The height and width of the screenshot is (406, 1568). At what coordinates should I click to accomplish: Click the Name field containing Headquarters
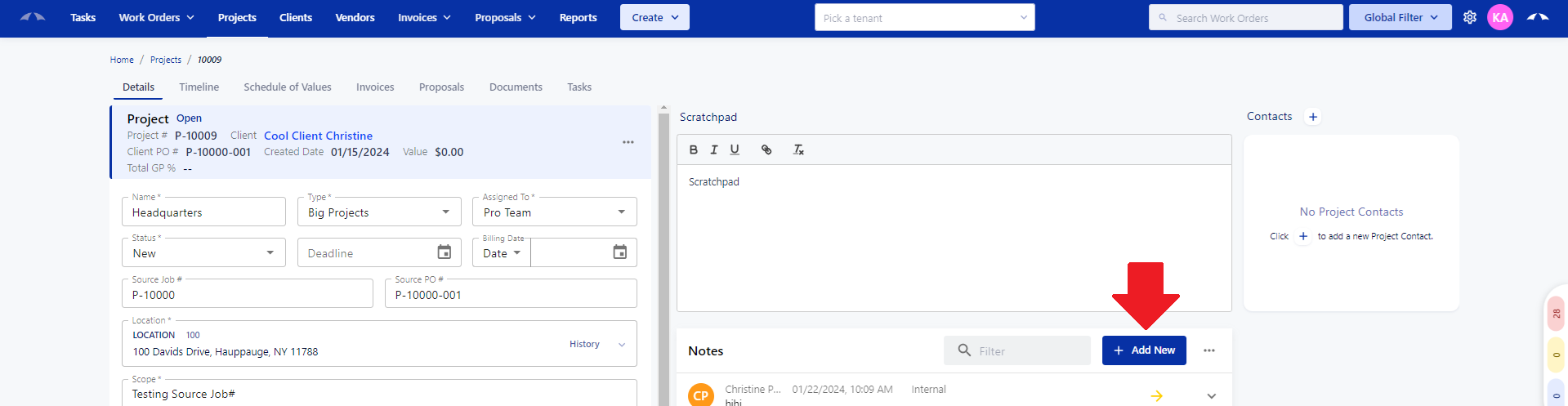(x=203, y=212)
